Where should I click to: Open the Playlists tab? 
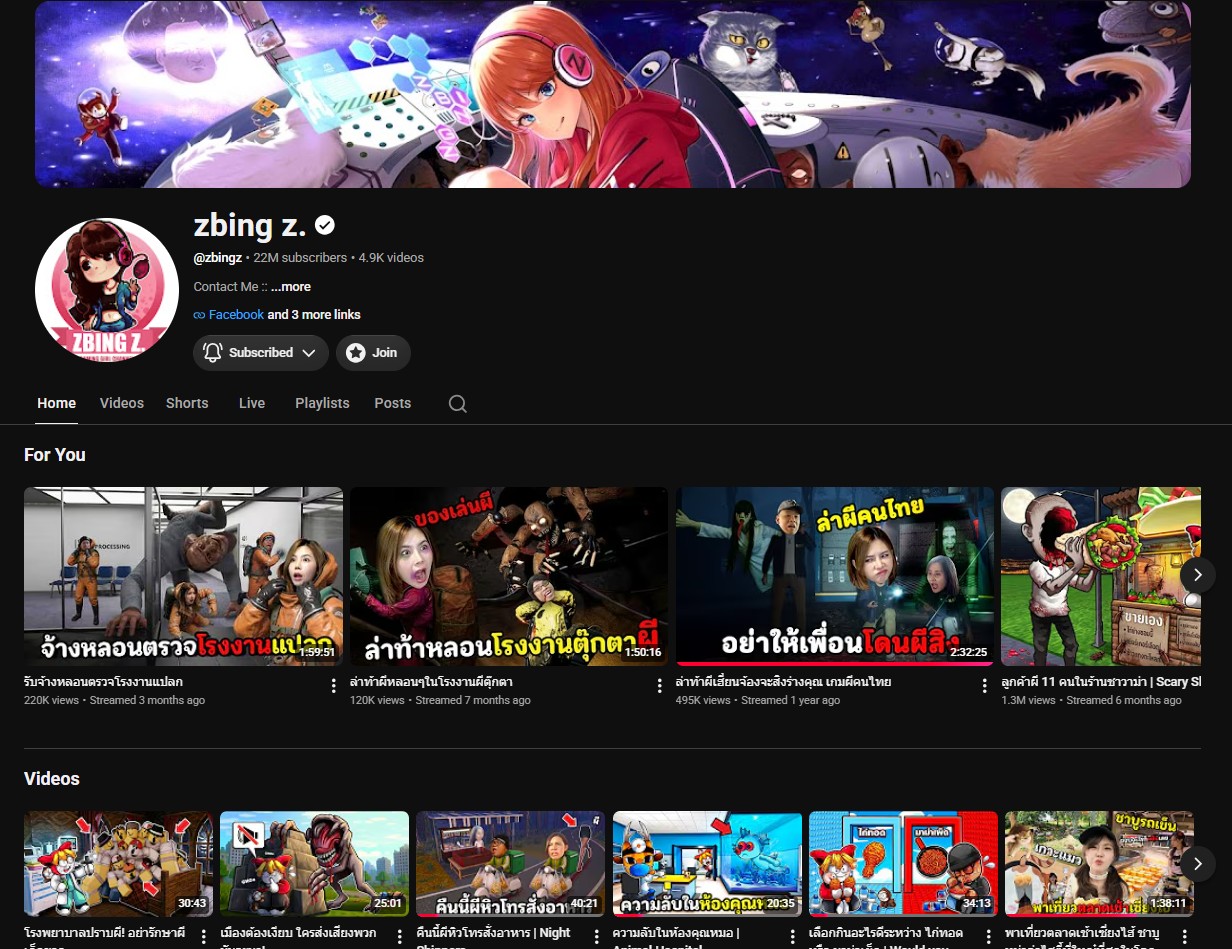pos(322,403)
